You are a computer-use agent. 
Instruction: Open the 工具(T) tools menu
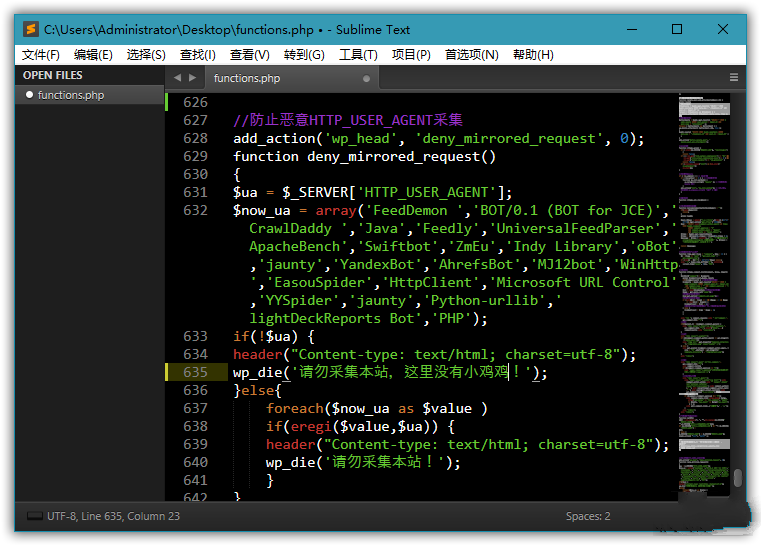point(358,55)
